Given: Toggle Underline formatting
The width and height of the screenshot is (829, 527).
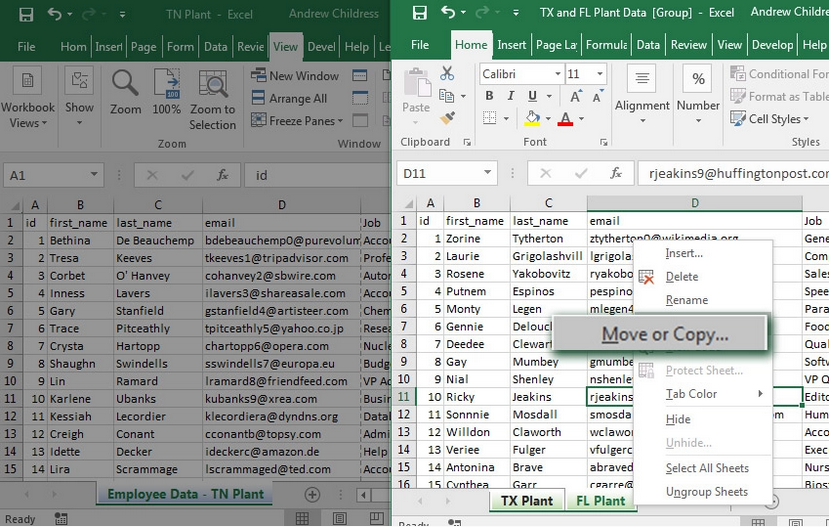Looking at the screenshot, I should click(x=532, y=96).
